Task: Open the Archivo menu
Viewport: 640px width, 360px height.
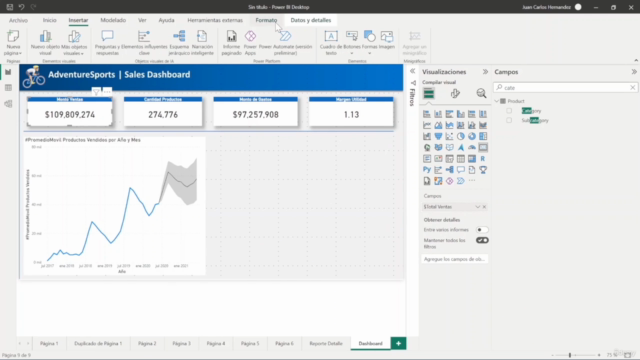Action: tap(18, 20)
